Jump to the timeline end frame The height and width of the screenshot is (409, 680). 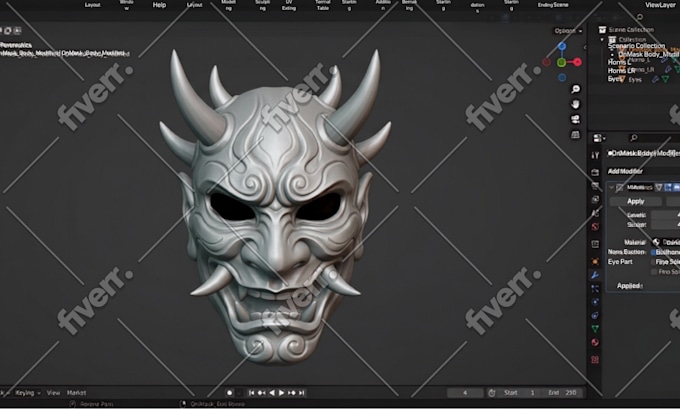pyautogui.click(x=301, y=393)
